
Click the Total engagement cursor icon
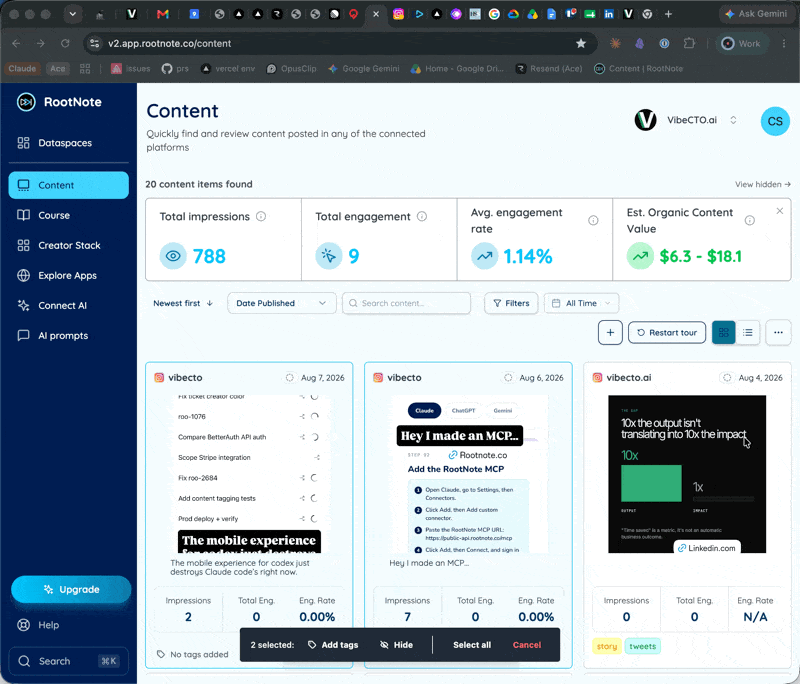coord(329,256)
